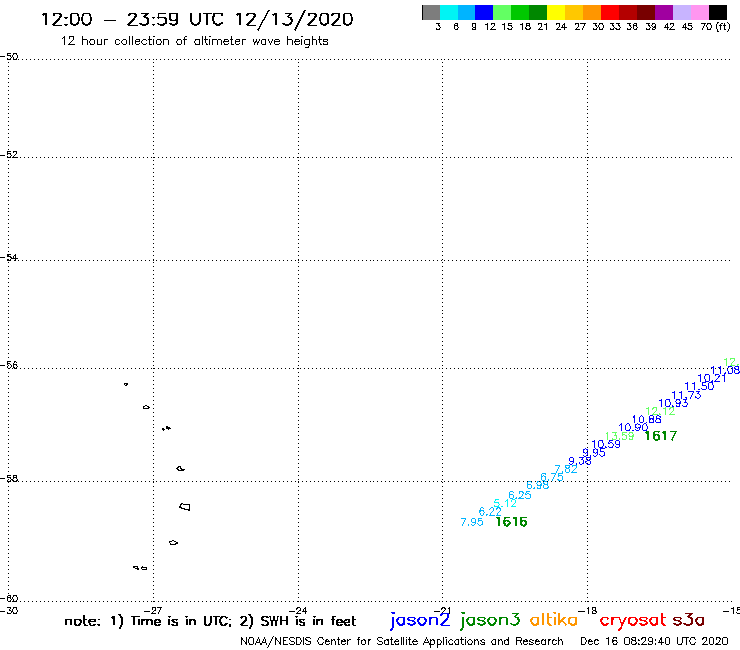Select the wave height reading 7.82
The height and width of the screenshot is (650, 740).
(566, 469)
